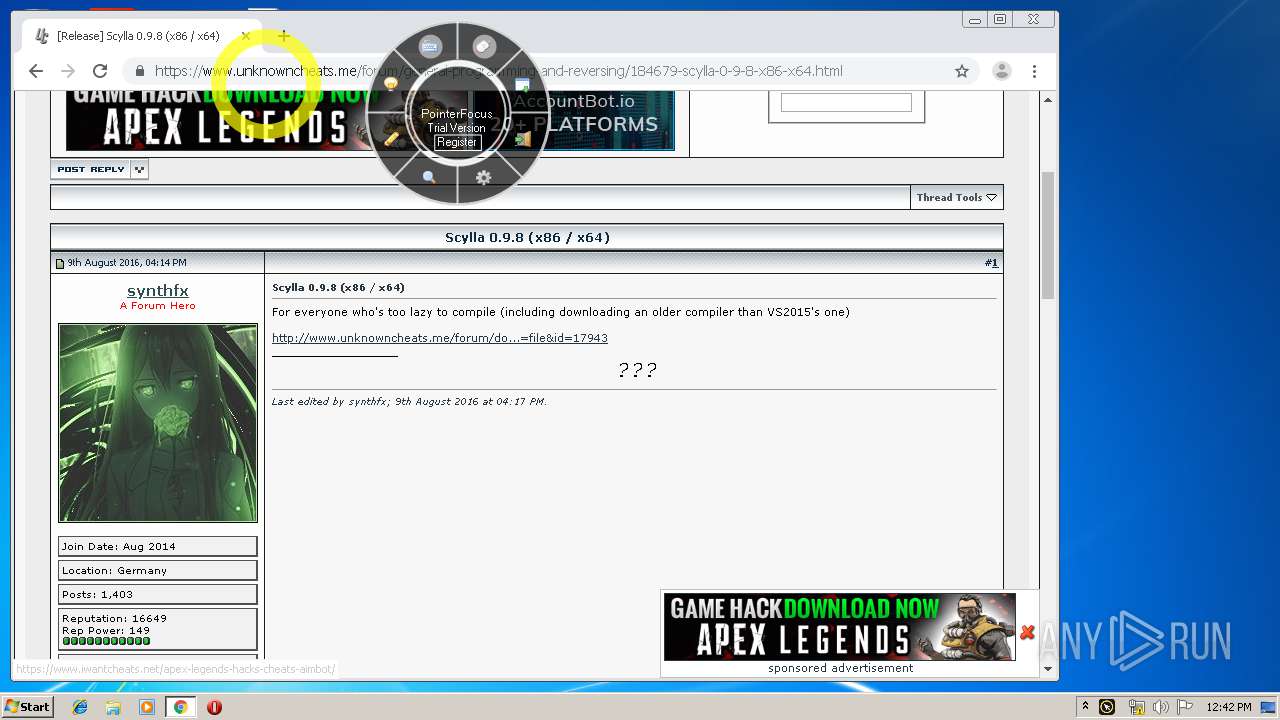Go back in Chrome
The height and width of the screenshot is (720, 1280).
(36, 71)
